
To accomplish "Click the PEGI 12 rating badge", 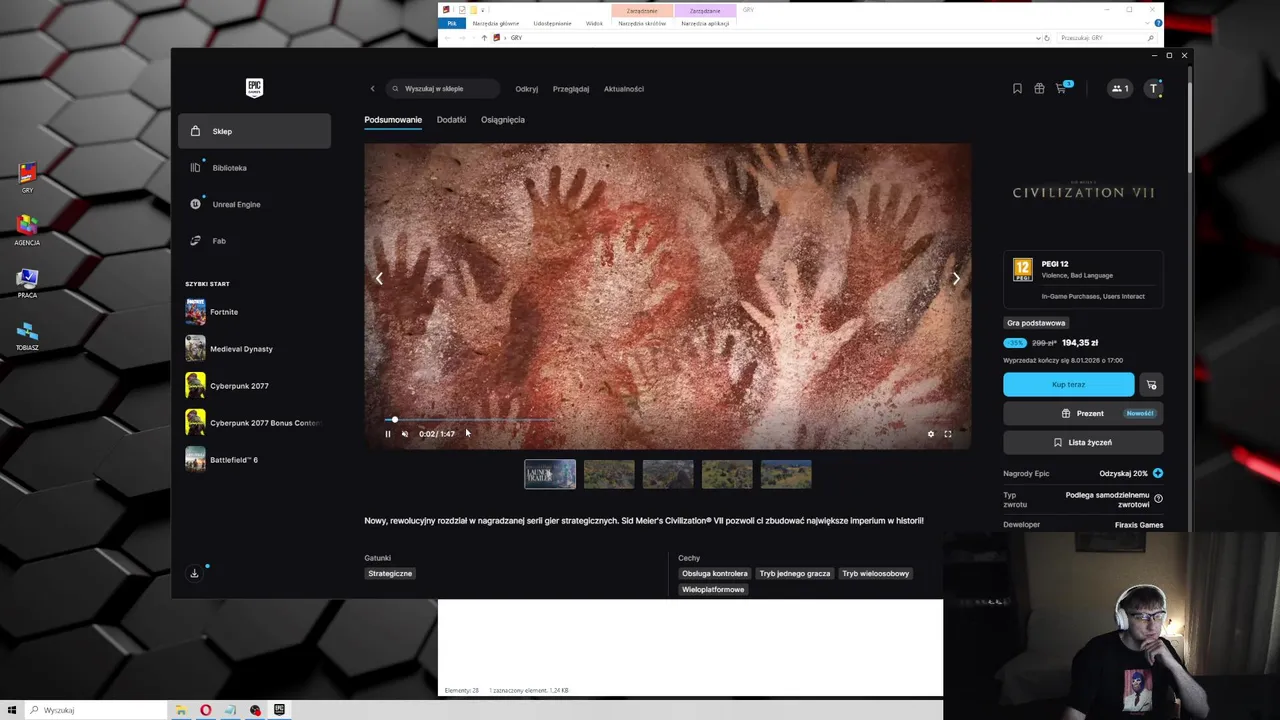I will click(x=1022, y=270).
